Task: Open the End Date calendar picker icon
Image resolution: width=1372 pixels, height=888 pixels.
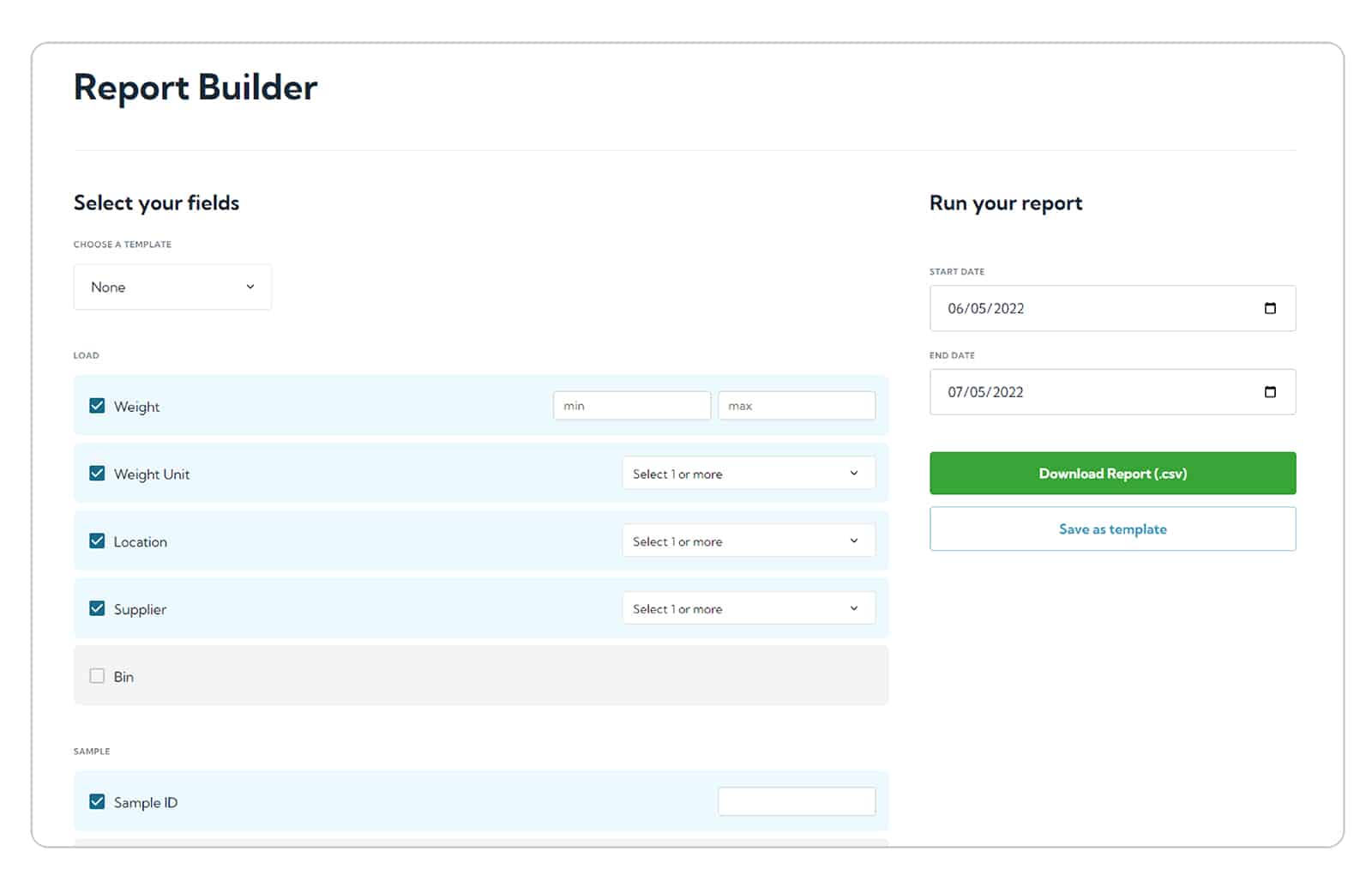Action: click(x=1270, y=392)
